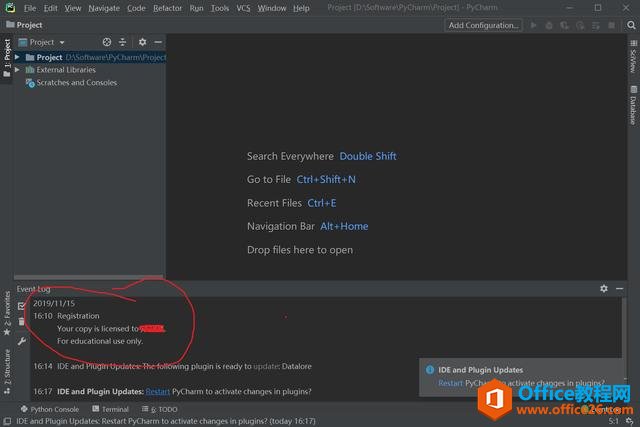Image resolution: width=640 pixels, height=427 pixels.
Task: Open the Window menu
Action: [x=272, y=8]
